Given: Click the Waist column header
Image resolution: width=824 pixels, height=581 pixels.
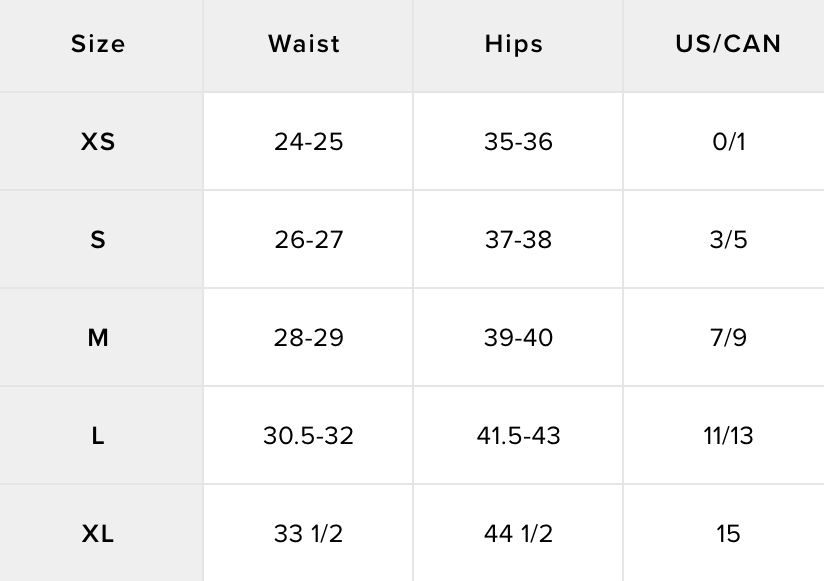Looking at the screenshot, I should 304,44.
